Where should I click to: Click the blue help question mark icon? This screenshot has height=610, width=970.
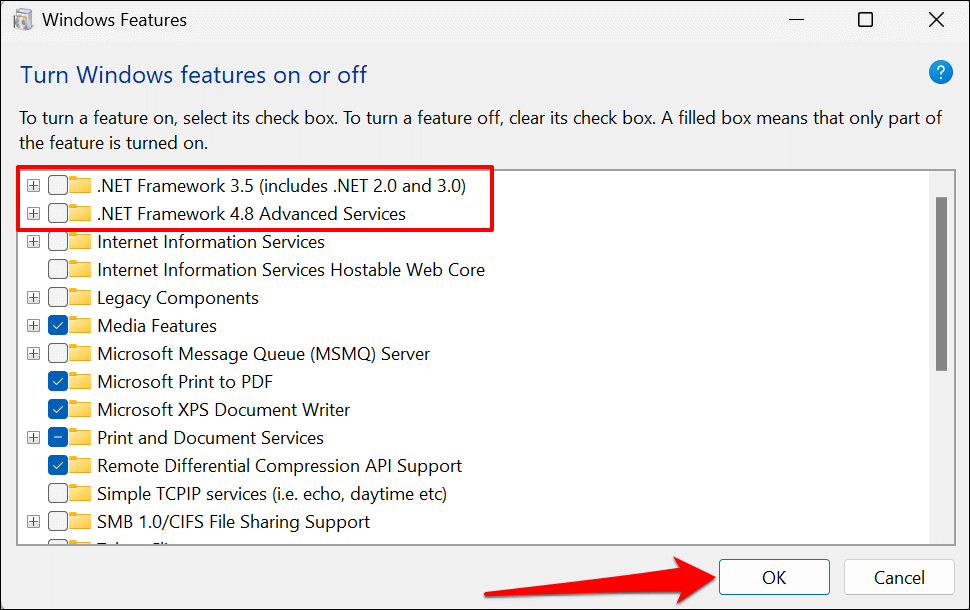point(940,72)
